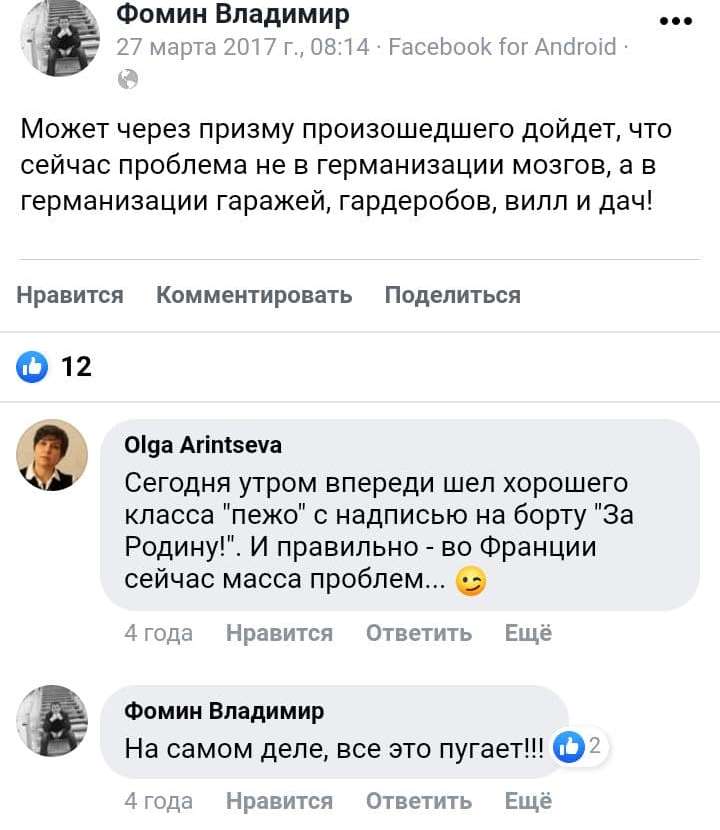Click the blue like icon beside 12
Viewport: 720px width, 830px height.
[x=33, y=367]
